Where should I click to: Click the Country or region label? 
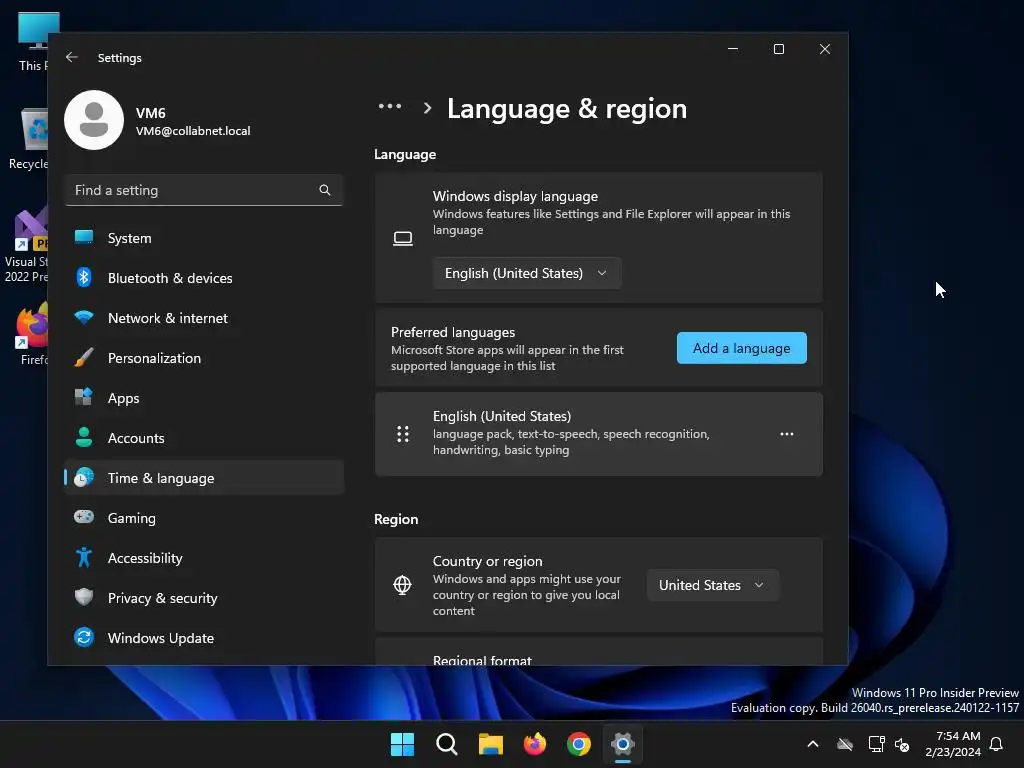point(487,561)
